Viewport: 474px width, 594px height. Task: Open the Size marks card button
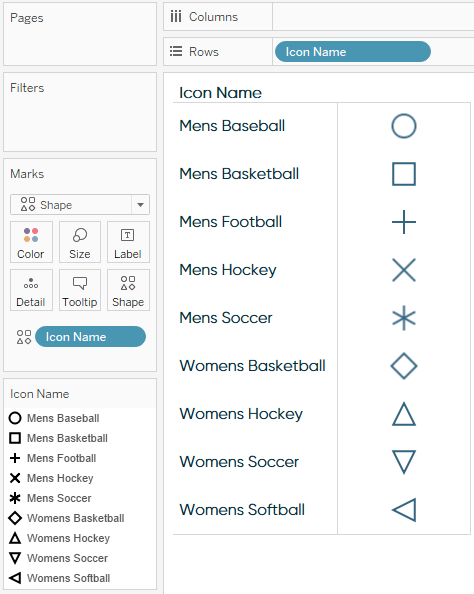[x=80, y=242]
